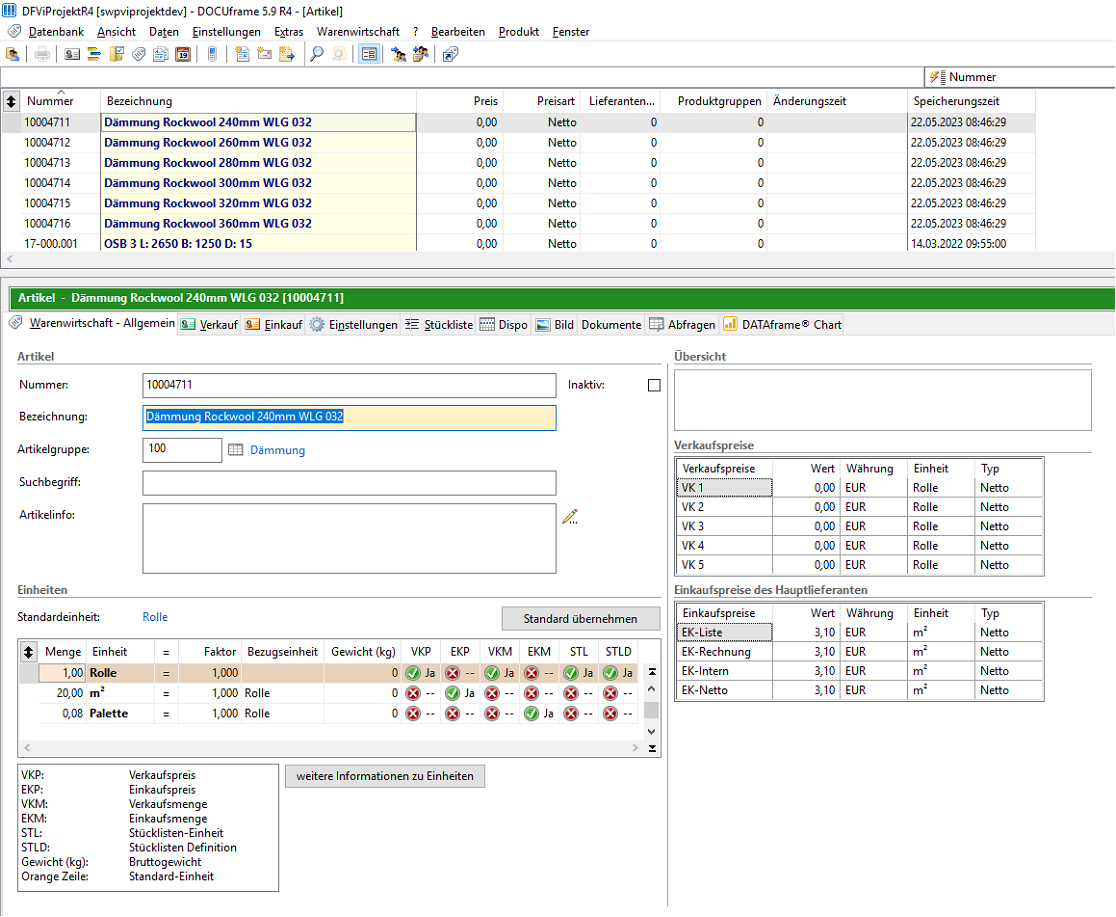Click the sort arrows icon in Einheiten table
This screenshot has height=917, width=1116.
click(28, 651)
